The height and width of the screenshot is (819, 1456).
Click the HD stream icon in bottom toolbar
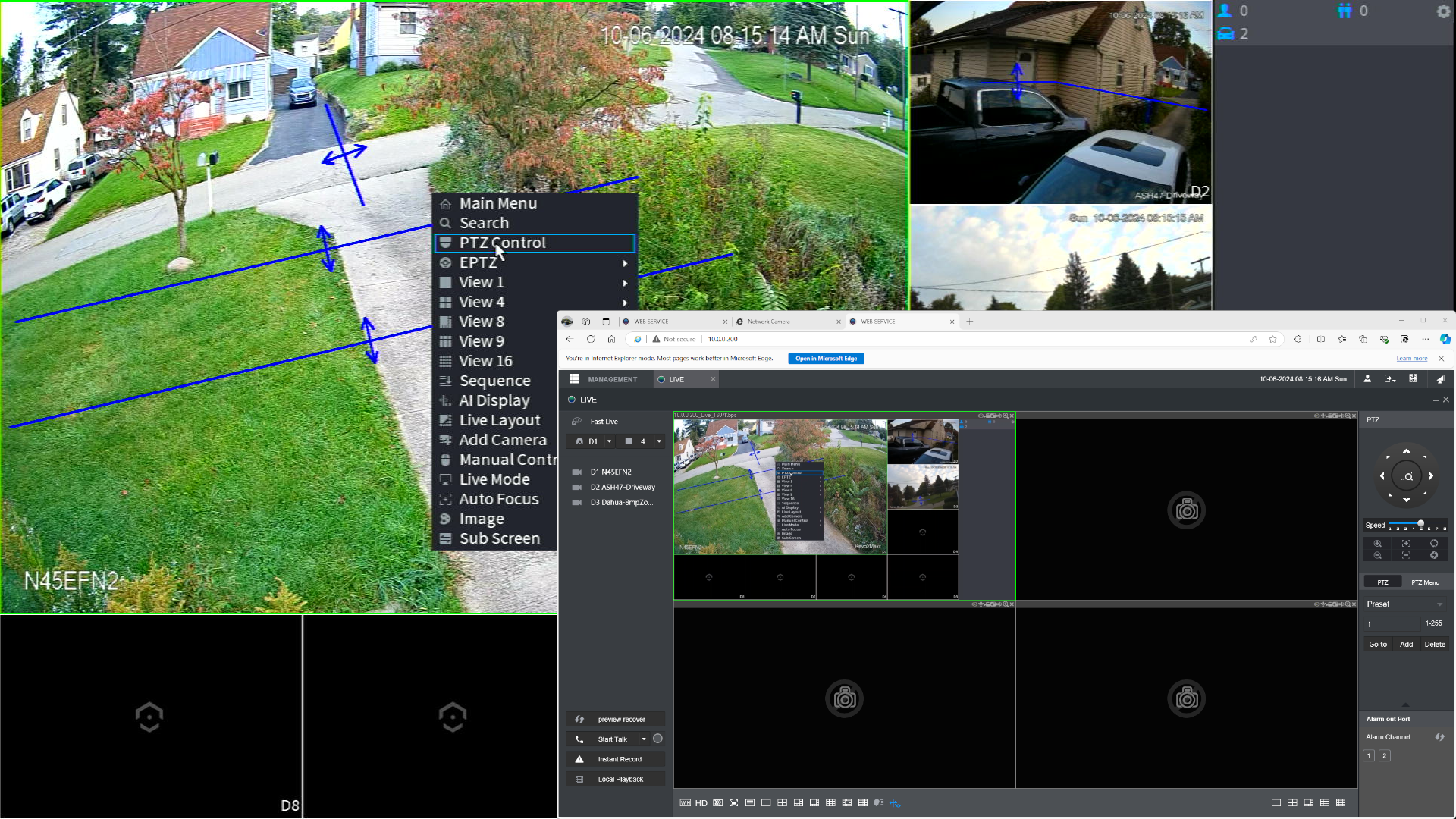coord(701,803)
